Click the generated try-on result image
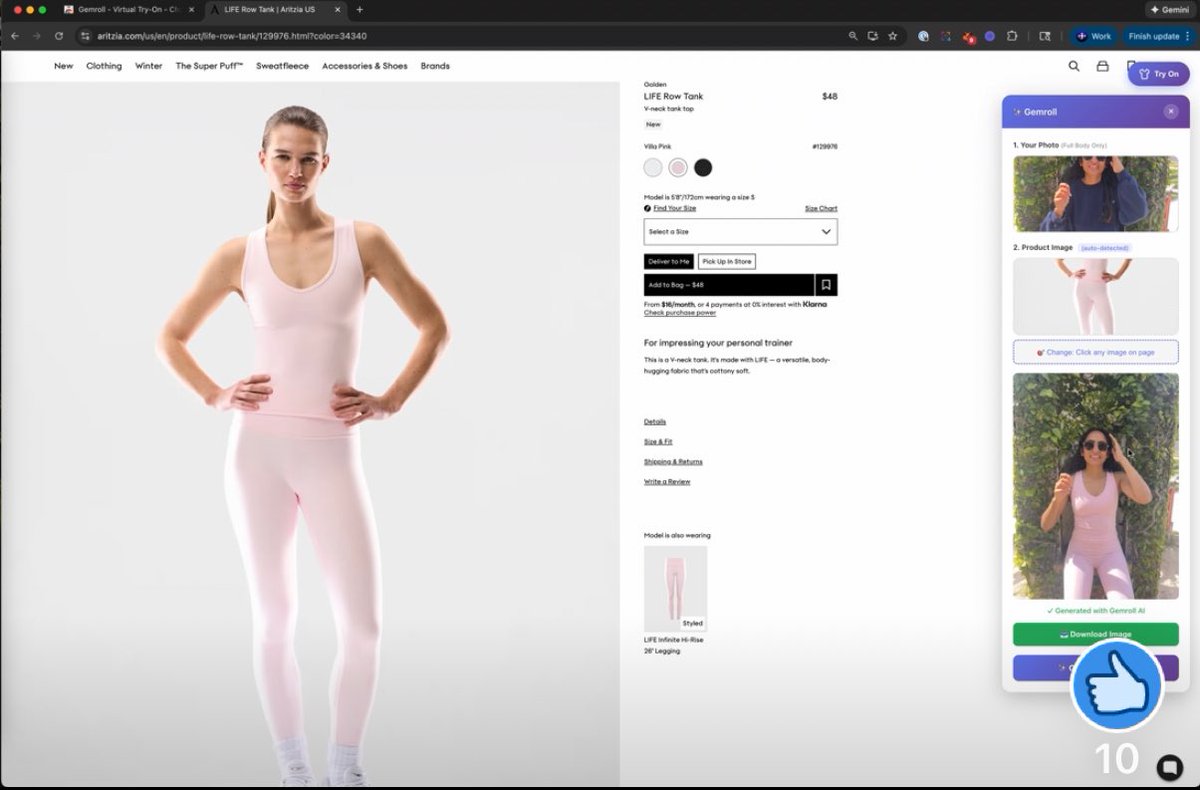Viewport: 1200px width, 790px height. (x=1095, y=486)
